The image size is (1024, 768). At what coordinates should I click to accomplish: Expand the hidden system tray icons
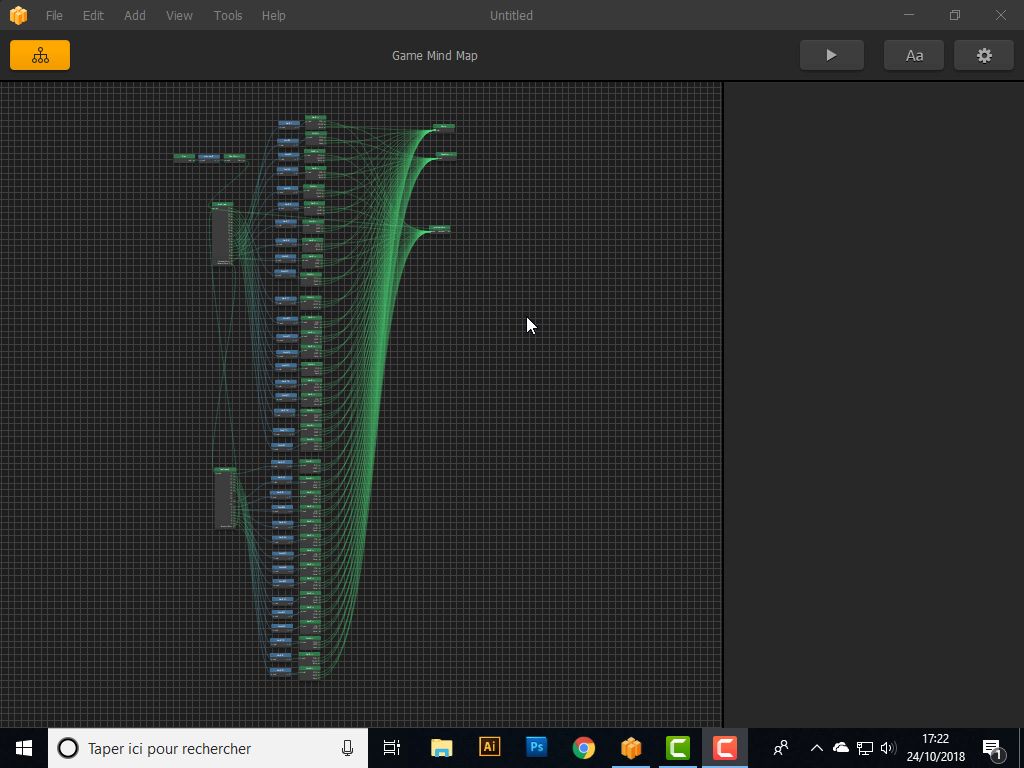816,748
